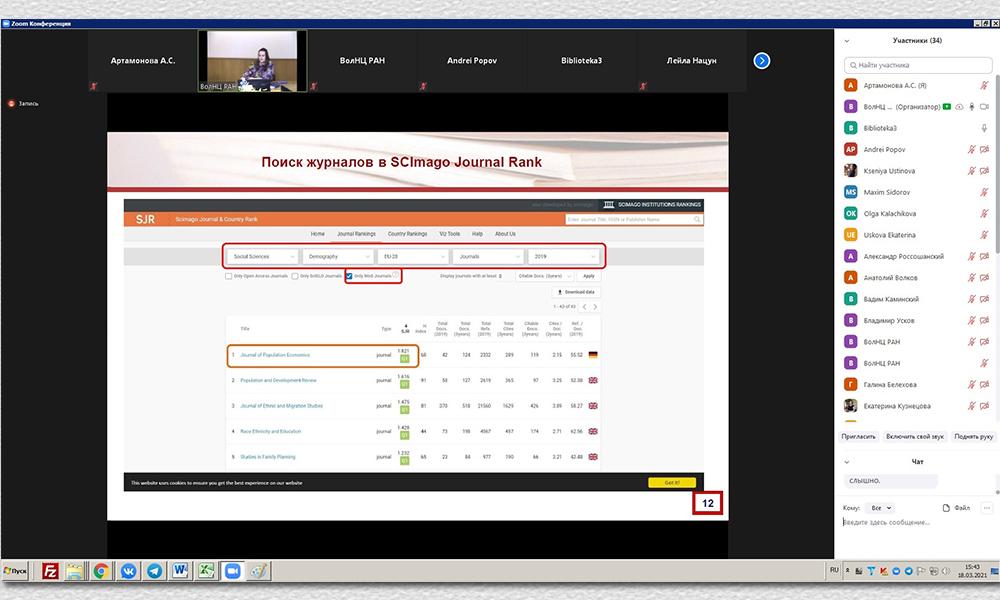Open the Кому: Все recipient dropdown
This screenshot has height=600, width=1000.
click(x=880, y=508)
